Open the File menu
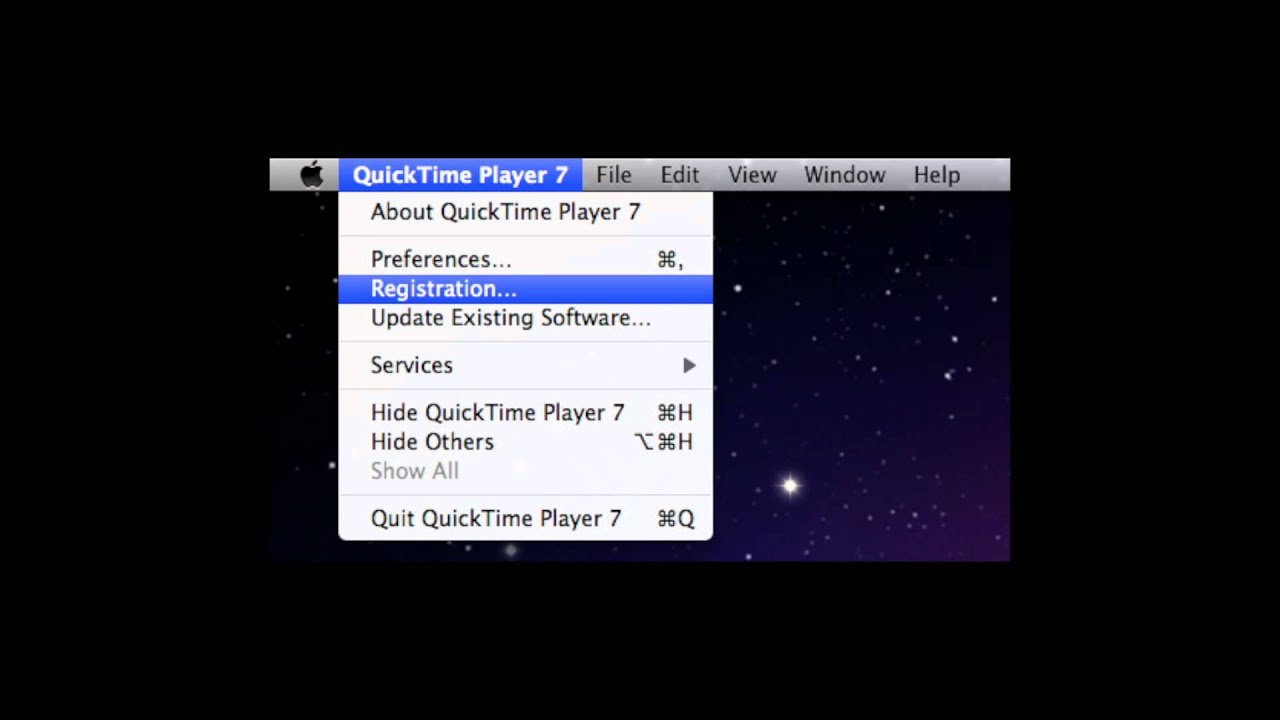This screenshot has height=720, width=1280. click(614, 175)
